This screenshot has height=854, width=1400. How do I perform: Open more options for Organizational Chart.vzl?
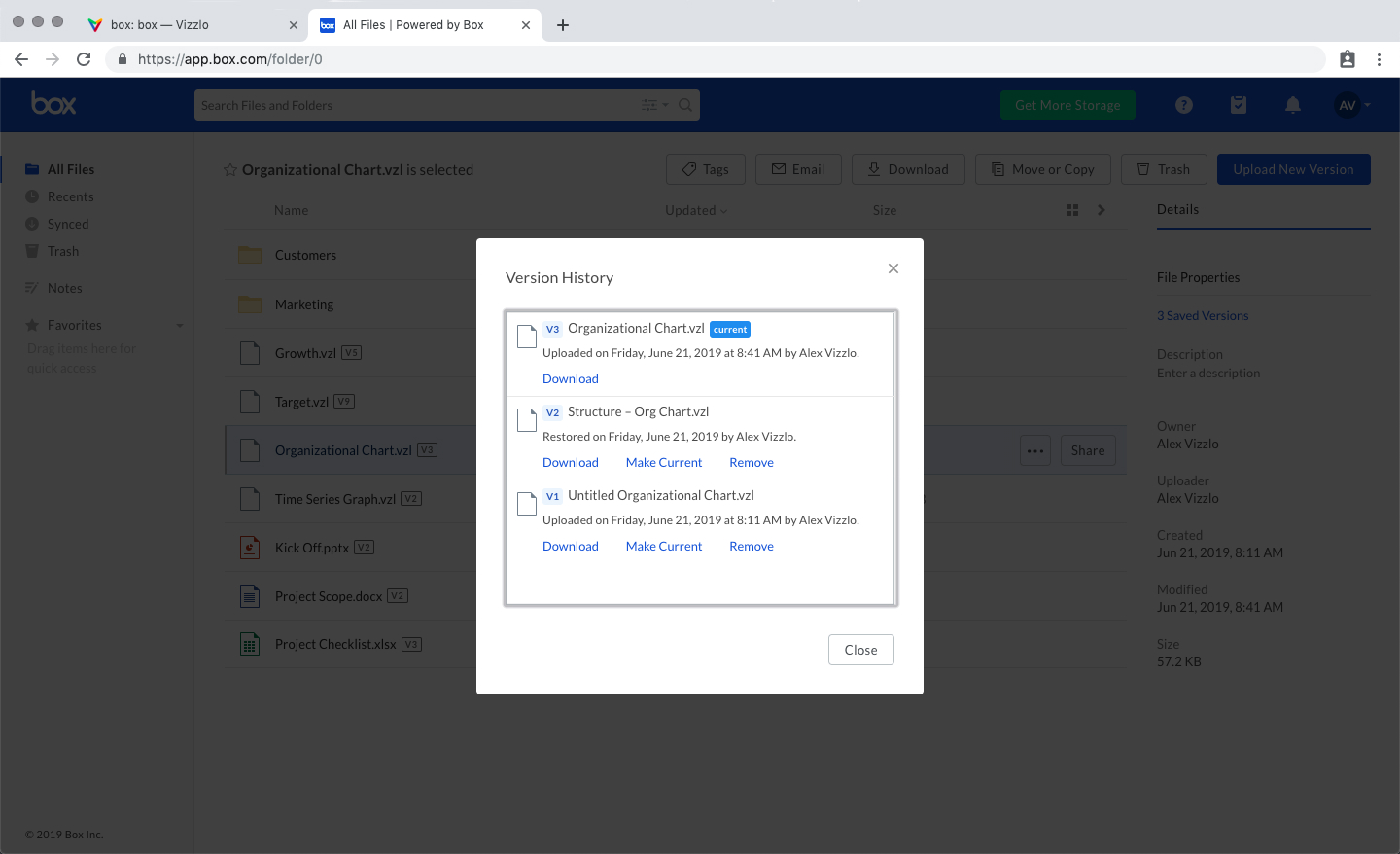coord(1035,450)
